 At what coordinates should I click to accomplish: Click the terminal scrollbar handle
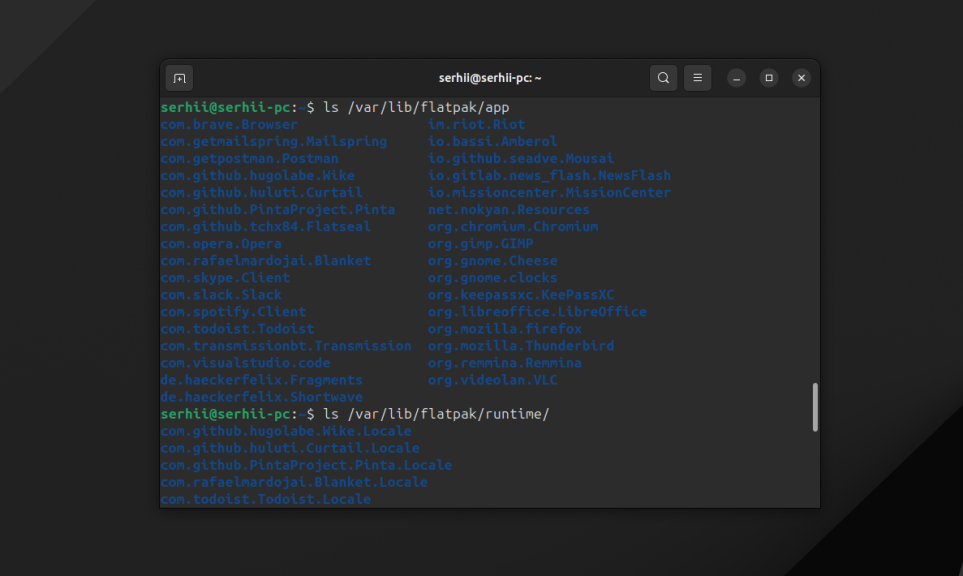click(815, 407)
